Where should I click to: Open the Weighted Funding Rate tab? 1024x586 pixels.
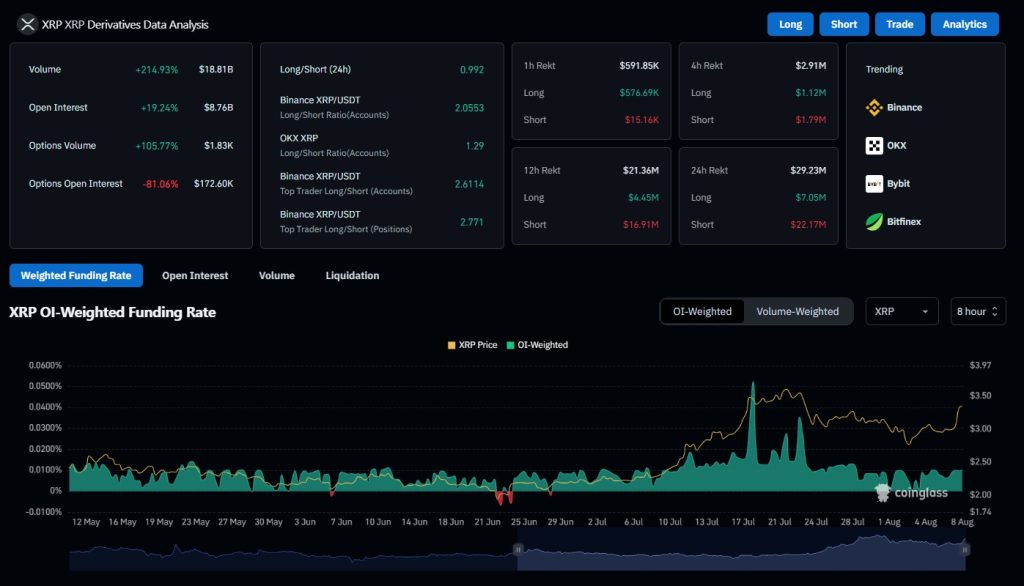click(76, 276)
